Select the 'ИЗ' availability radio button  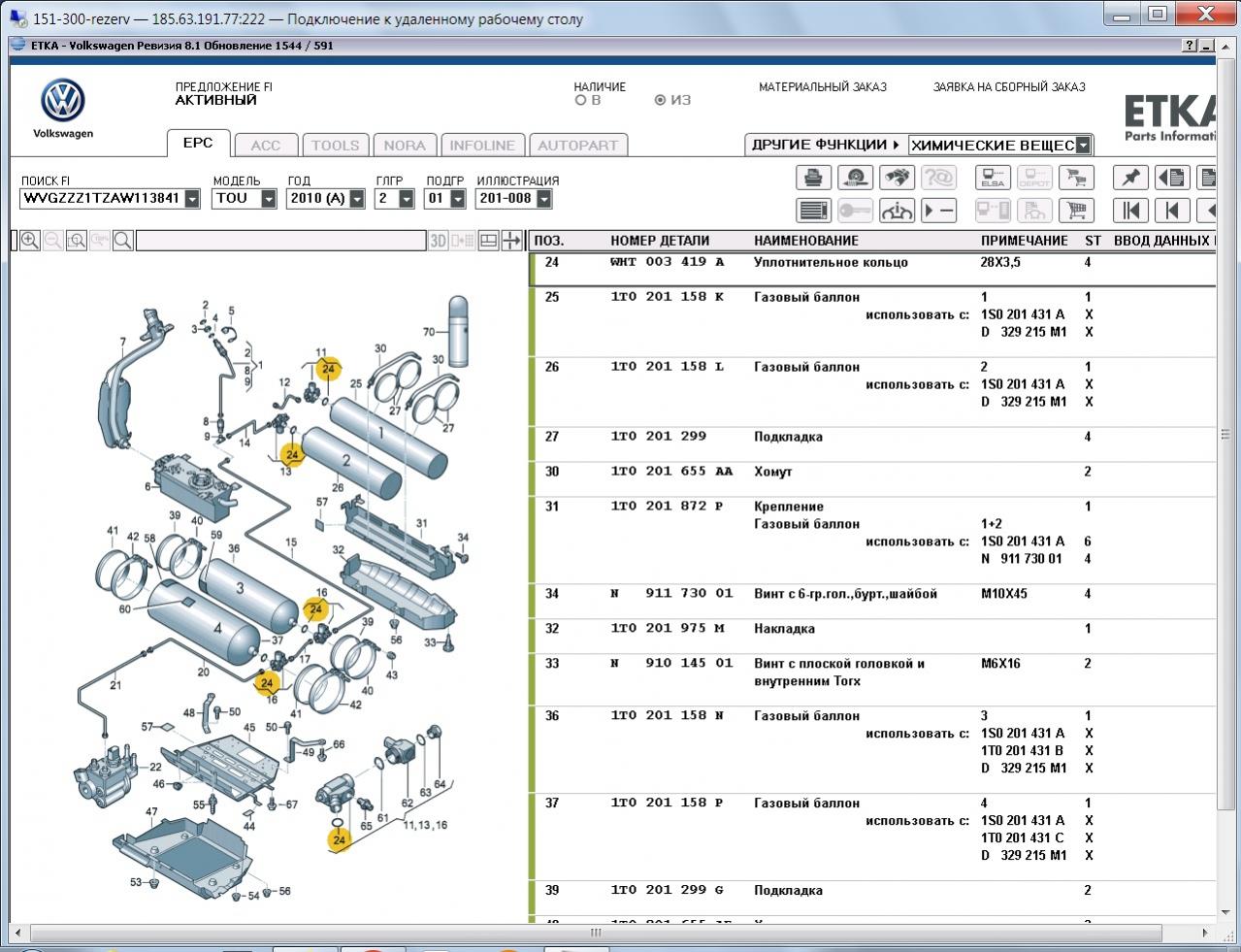click(661, 100)
